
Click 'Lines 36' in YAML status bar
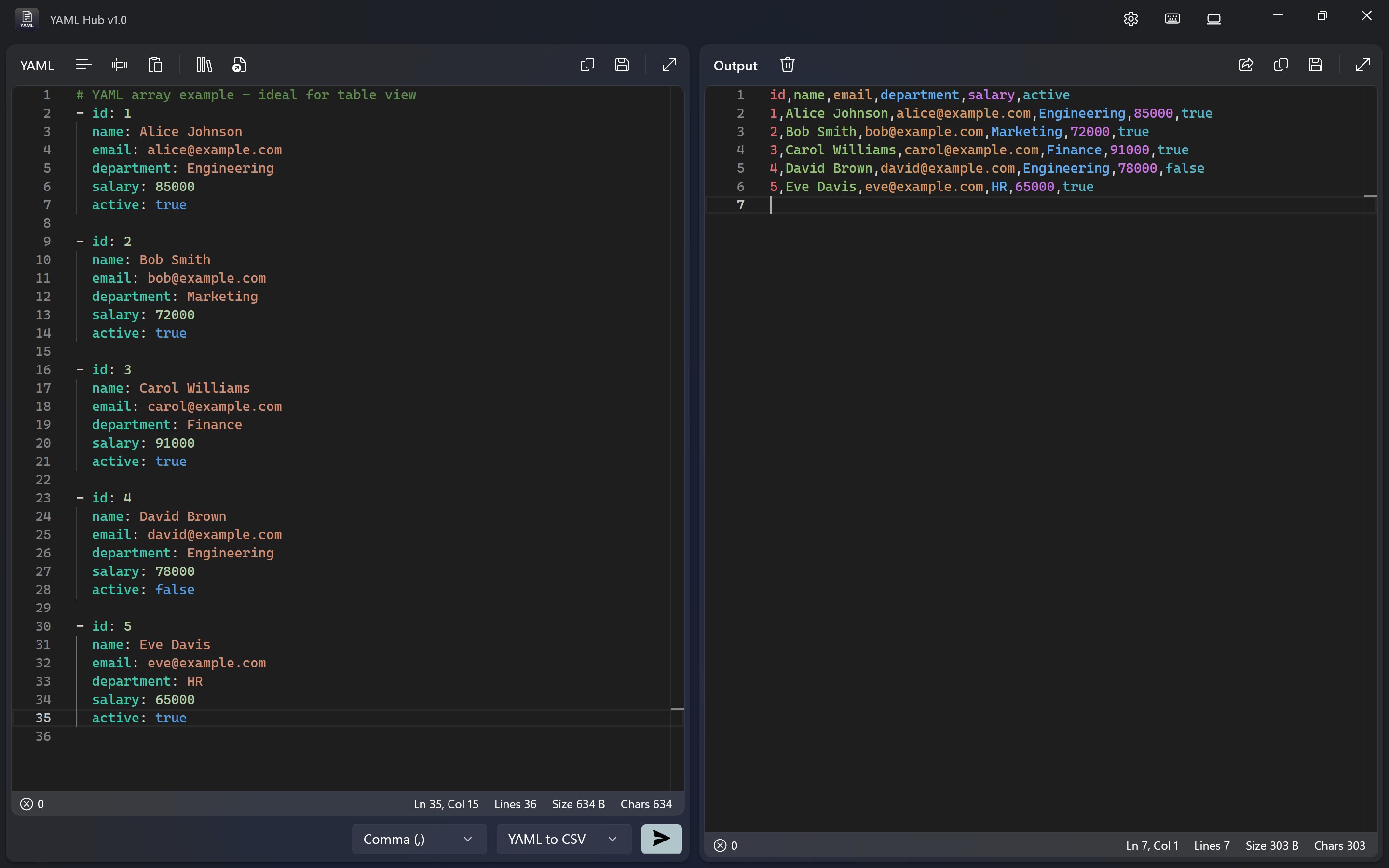(x=515, y=804)
